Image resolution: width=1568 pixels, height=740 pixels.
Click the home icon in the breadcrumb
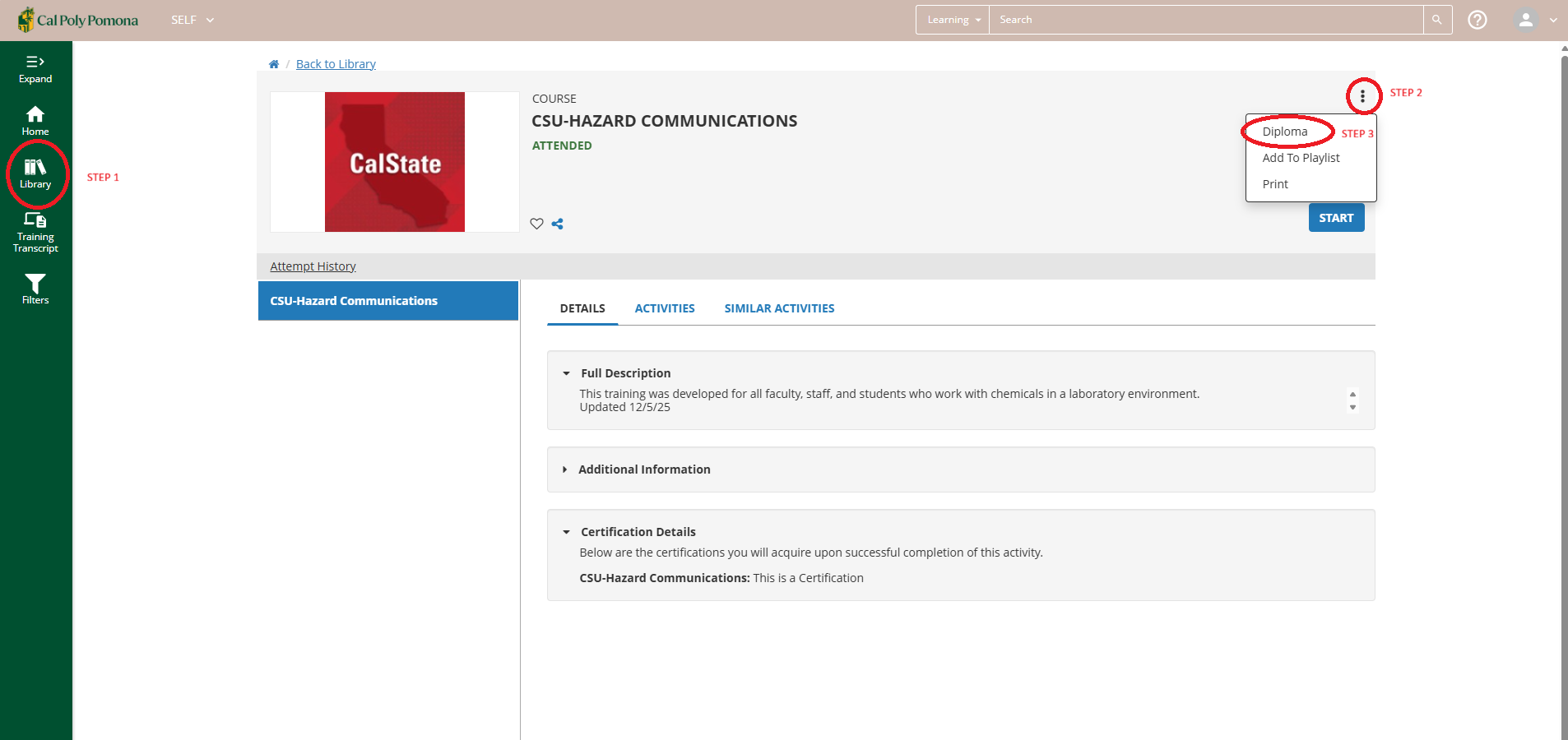(274, 63)
